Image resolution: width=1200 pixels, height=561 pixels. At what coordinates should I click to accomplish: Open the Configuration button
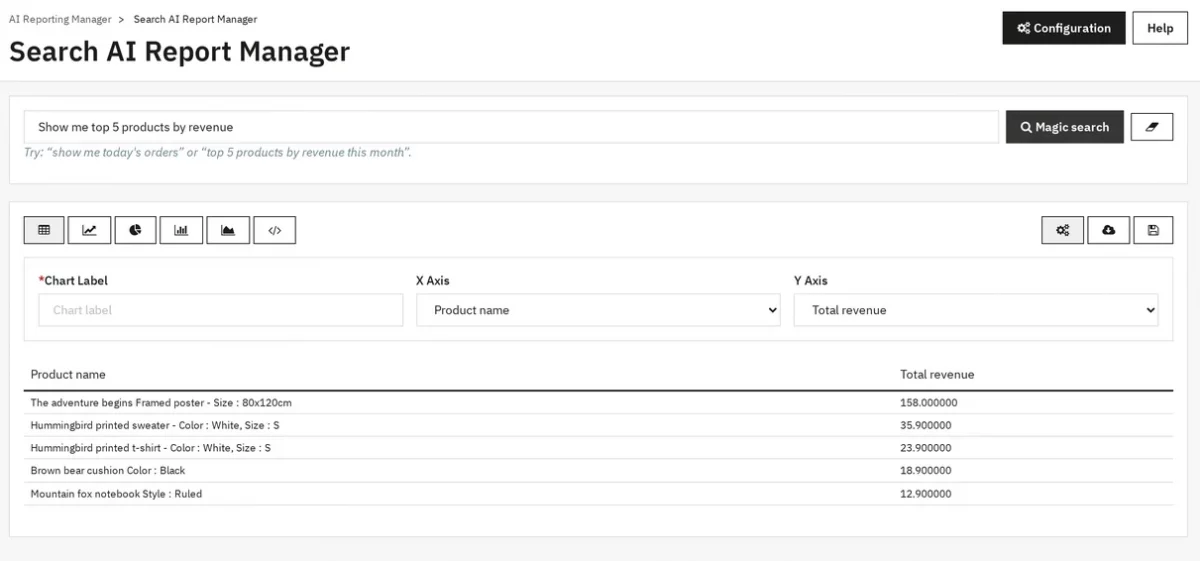click(1064, 28)
